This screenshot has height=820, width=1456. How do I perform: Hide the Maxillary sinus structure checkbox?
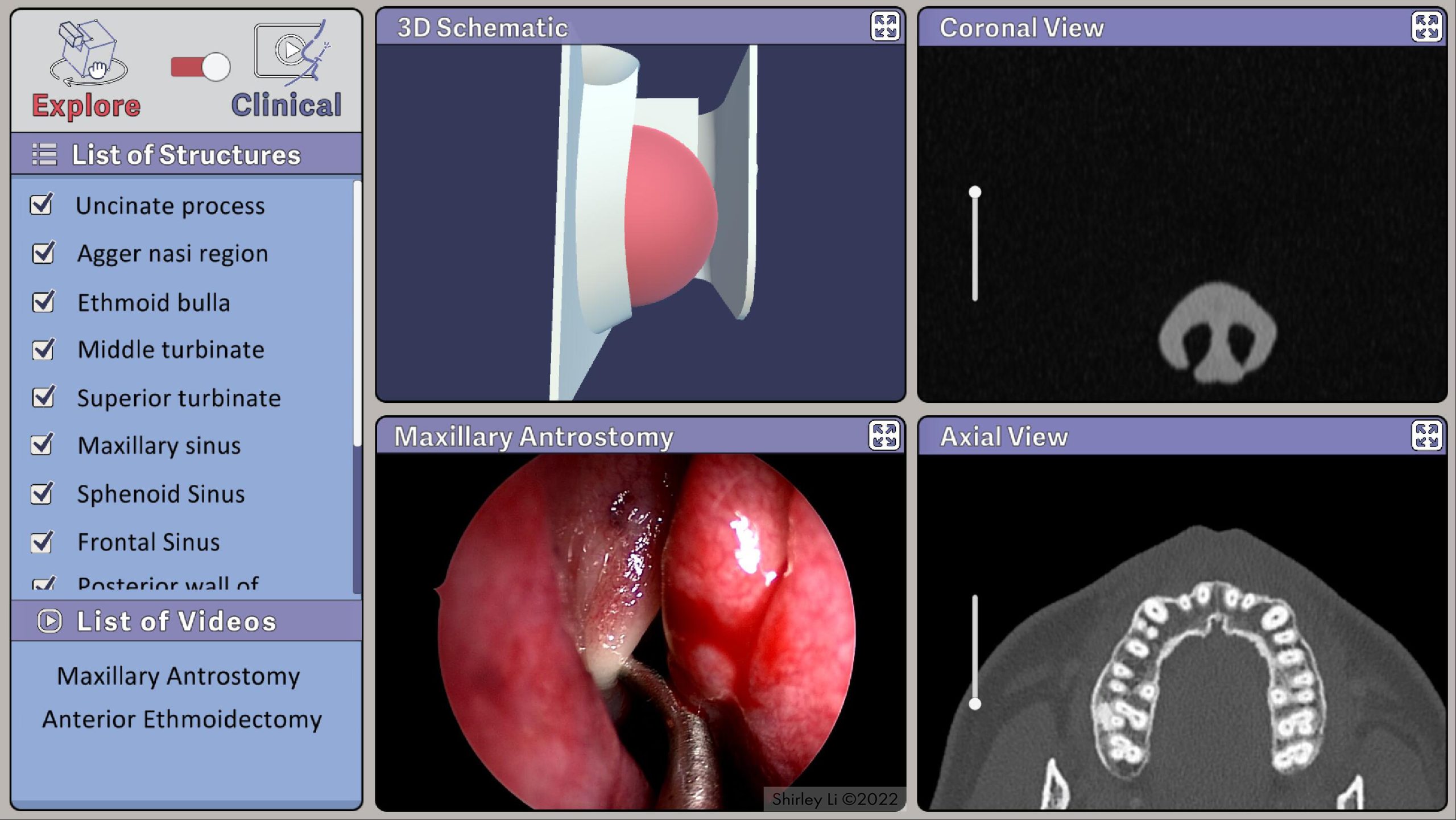42,445
